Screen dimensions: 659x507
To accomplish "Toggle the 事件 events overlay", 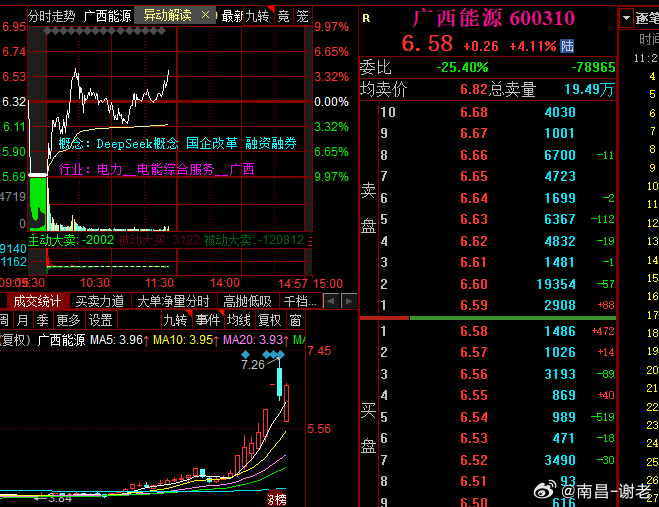I will [208, 320].
